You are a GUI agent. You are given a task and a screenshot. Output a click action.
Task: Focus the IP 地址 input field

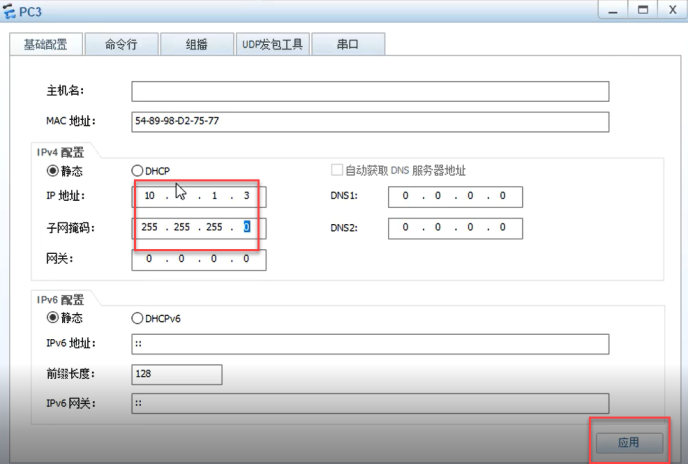[x=198, y=196]
